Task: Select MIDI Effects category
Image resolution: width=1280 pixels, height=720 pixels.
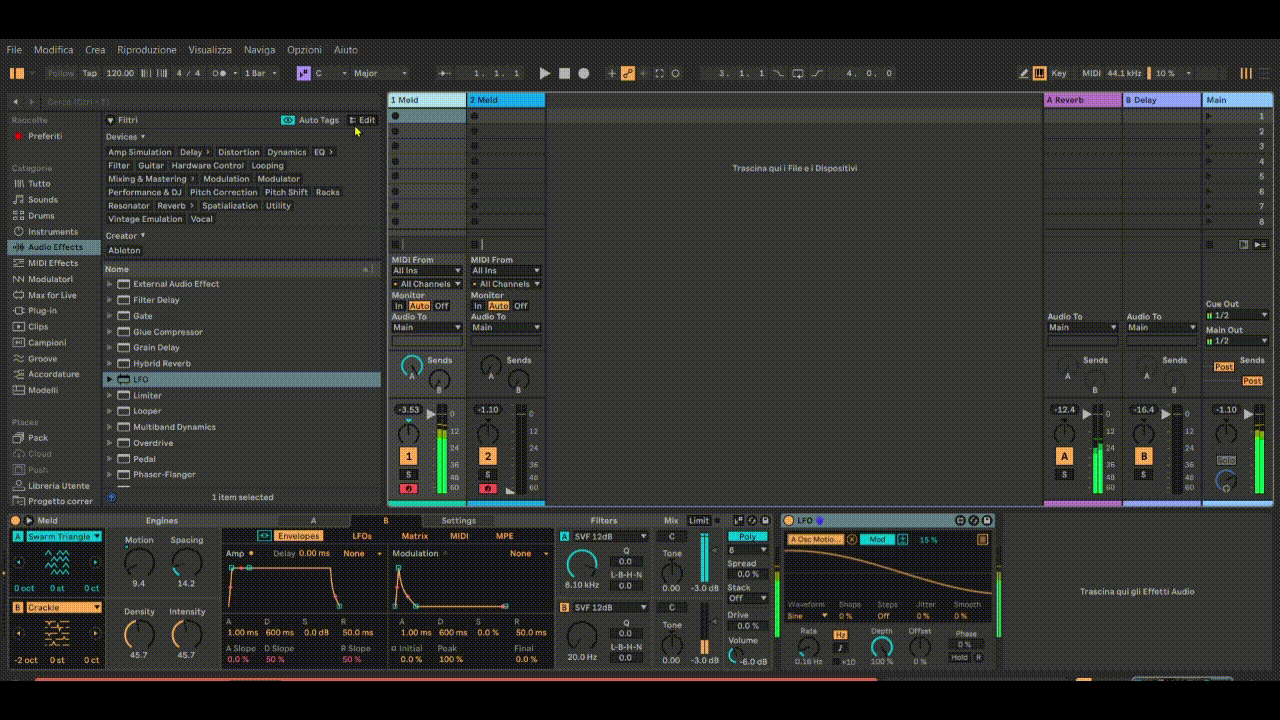Action: pyautogui.click(x=52, y=263)
